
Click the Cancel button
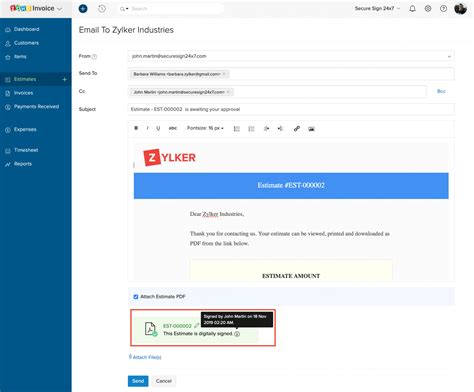(163, 381)
